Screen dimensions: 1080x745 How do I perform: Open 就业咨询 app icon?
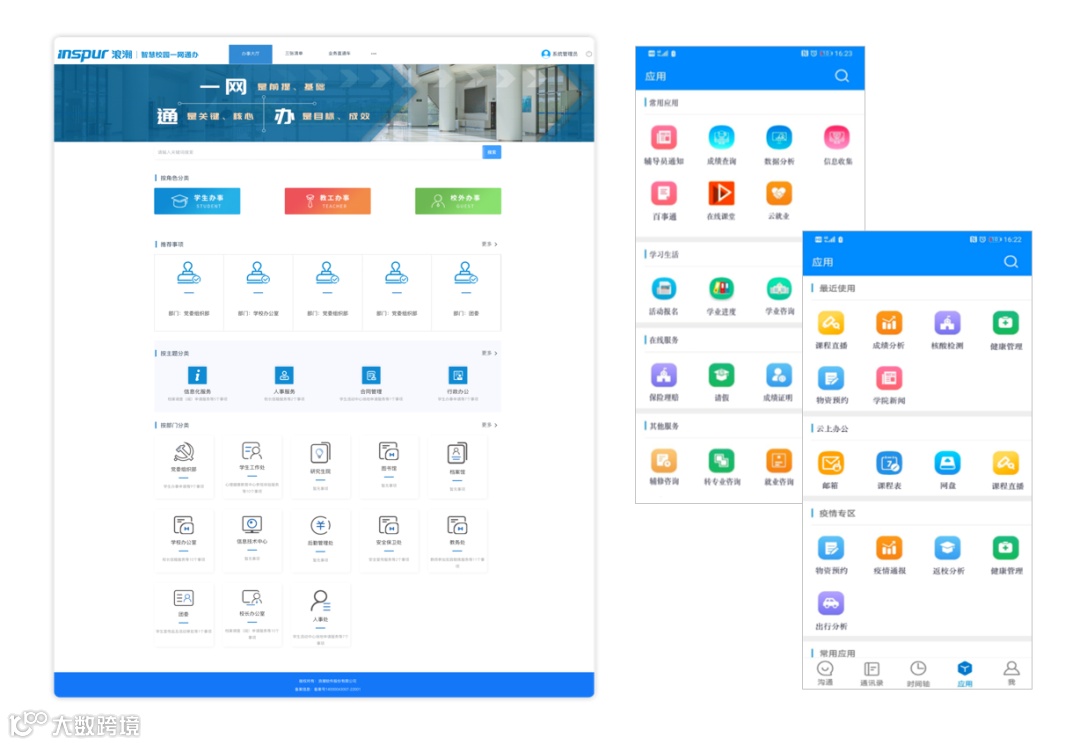[x=779, y=460]
